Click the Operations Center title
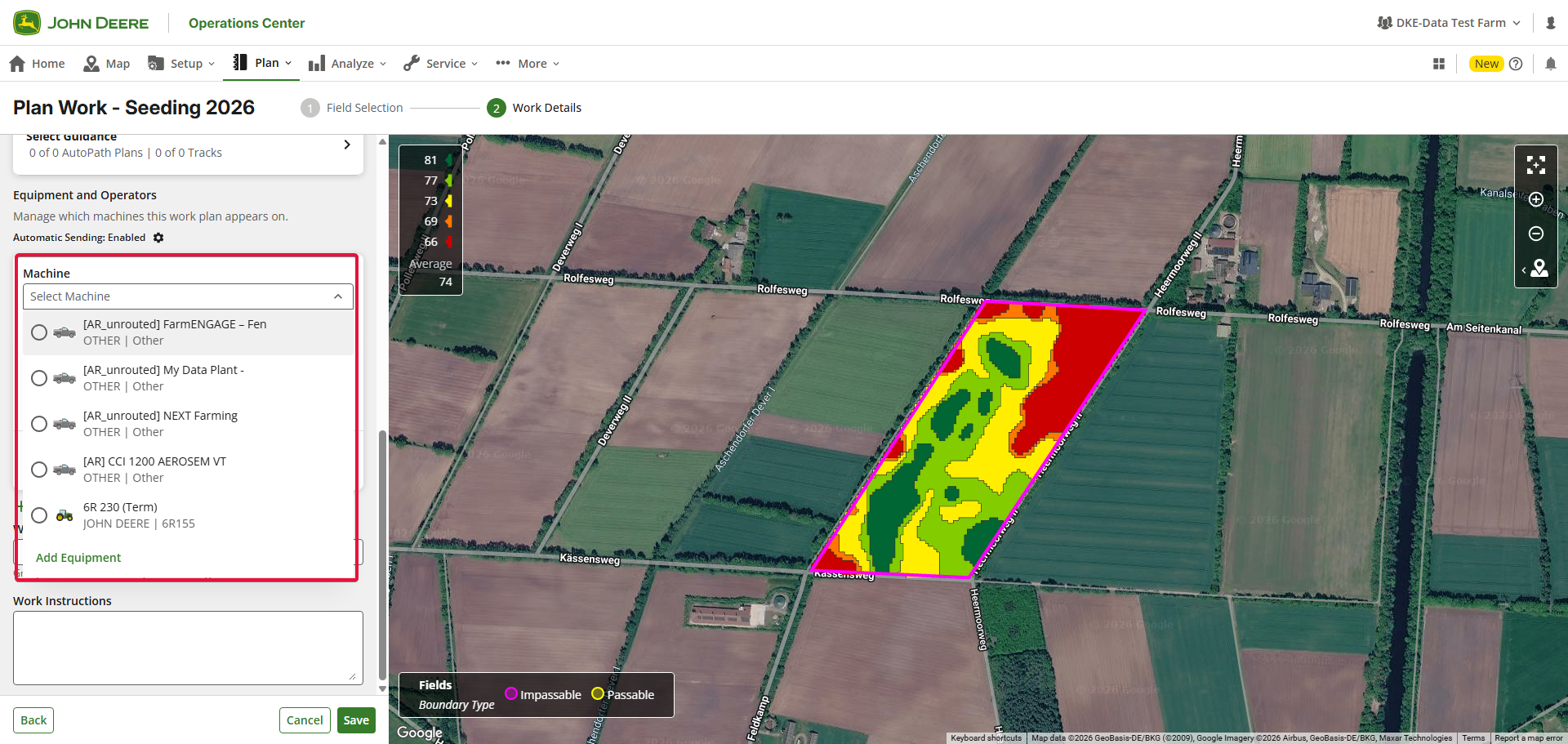This screenshot has height=744, width=1568. pyautogui.click(x=247, y=23)
